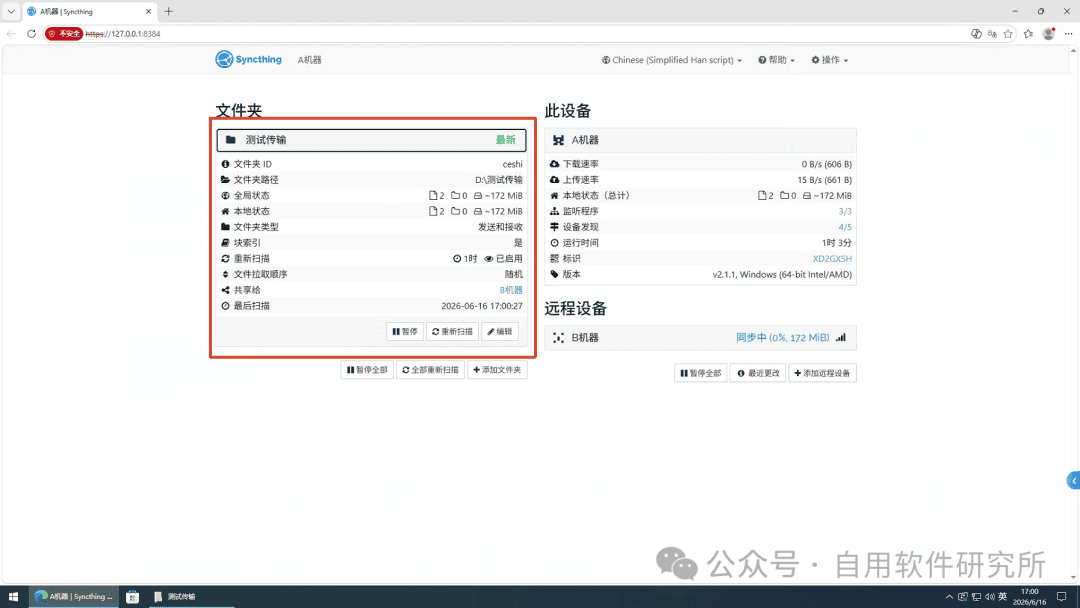1080x608 pixels.
Task: Click 暂停全部 under remote devices
Action: (700, 373)
